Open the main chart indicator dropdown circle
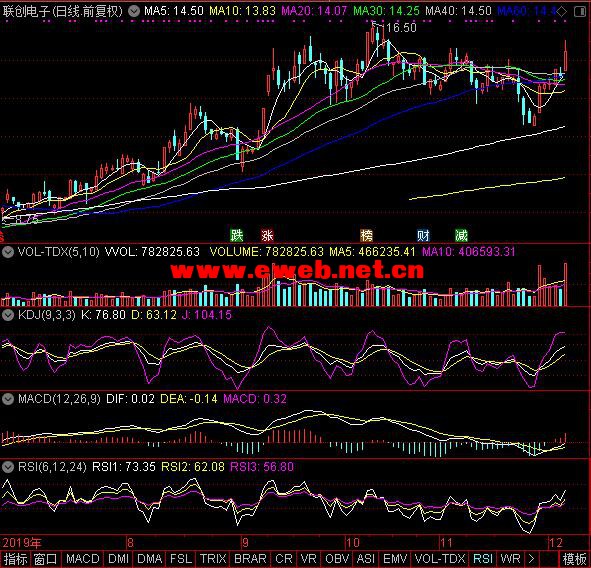Image resolution: width=591 pixels, height=568 pixels. point(134,11)
